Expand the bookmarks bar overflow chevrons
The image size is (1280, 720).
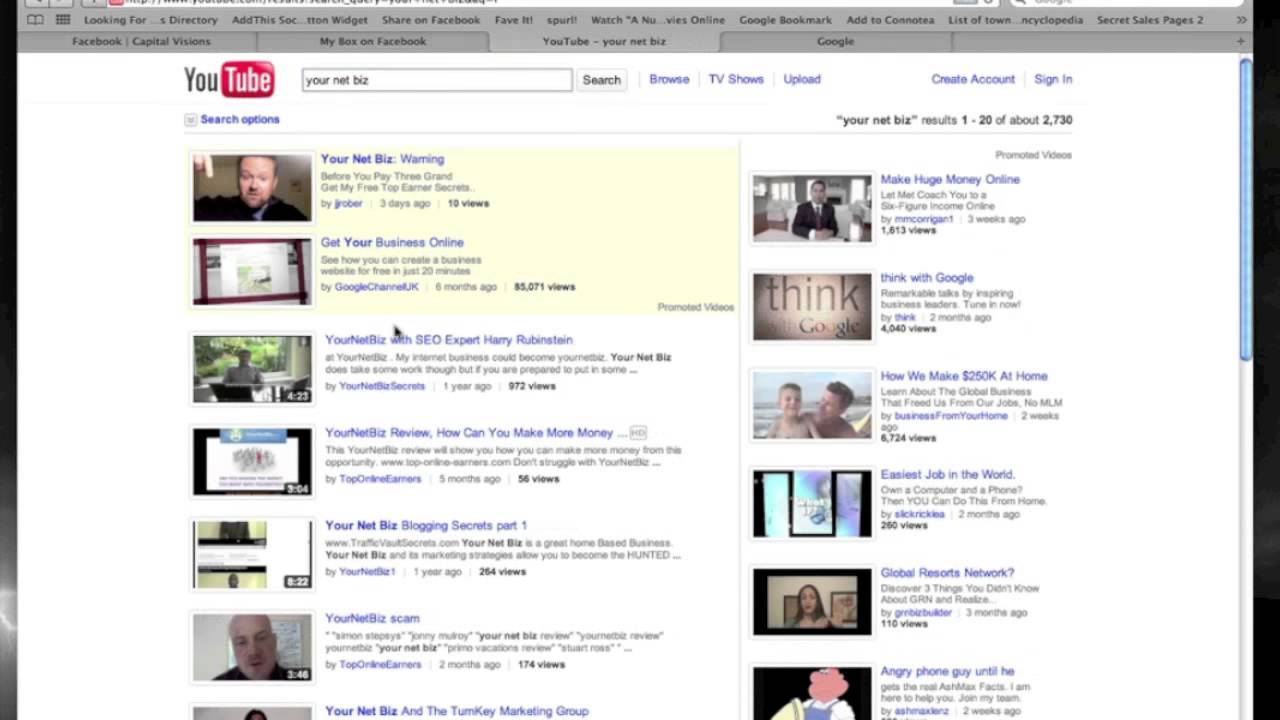click(x=1242, y=20)
